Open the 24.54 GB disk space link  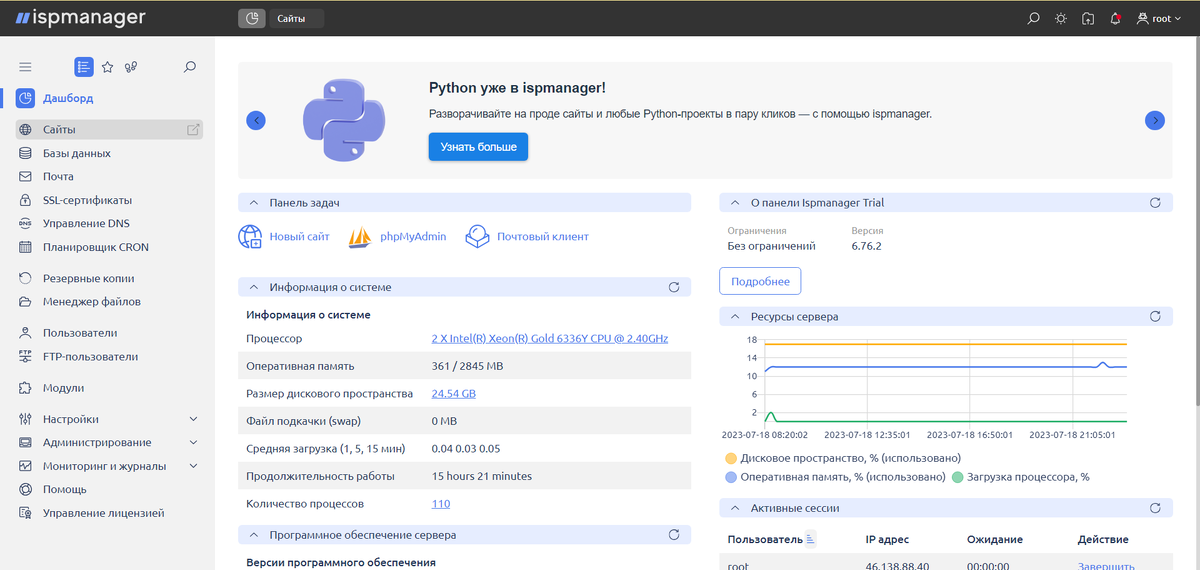pos(454,394)
